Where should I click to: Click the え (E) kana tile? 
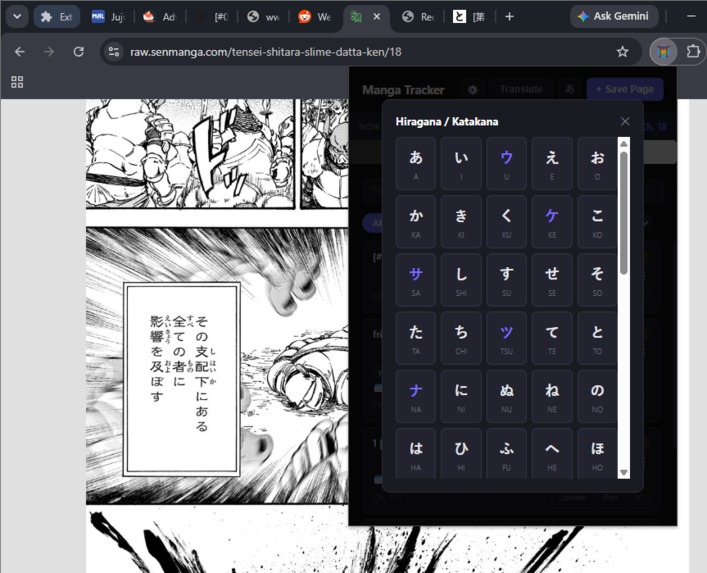coord(552,164)
